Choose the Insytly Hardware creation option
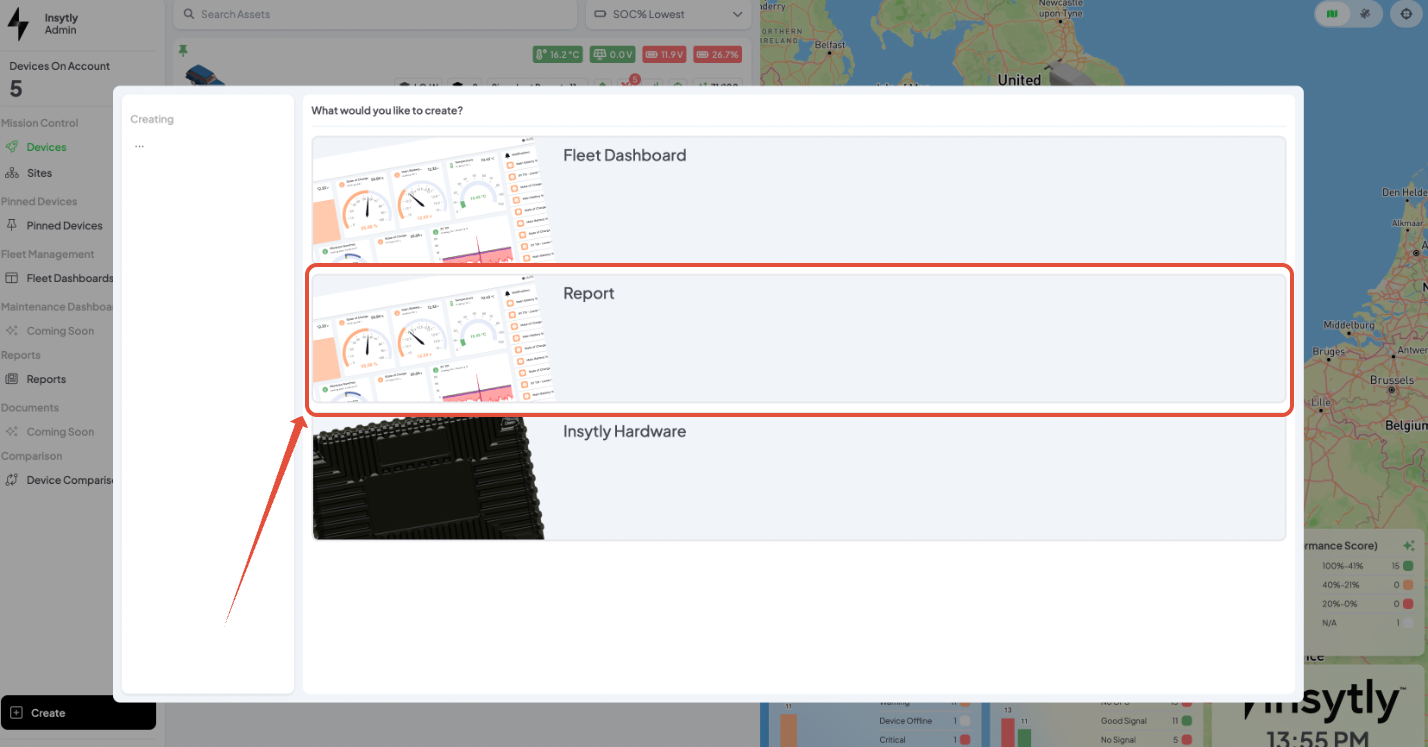1428x747 pixels. (x=798, y=477)
